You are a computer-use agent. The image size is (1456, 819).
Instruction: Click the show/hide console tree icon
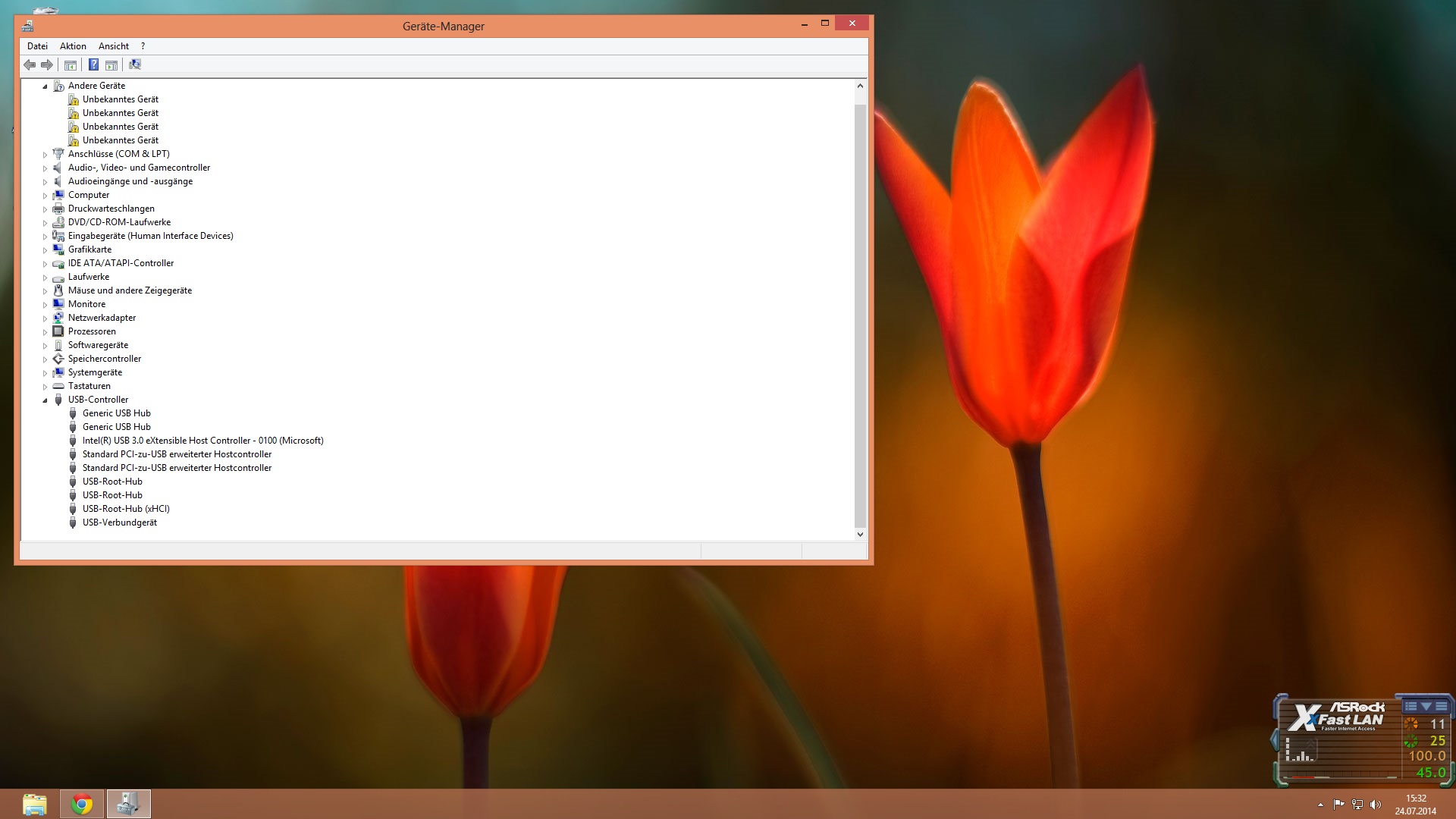[71, 64]
